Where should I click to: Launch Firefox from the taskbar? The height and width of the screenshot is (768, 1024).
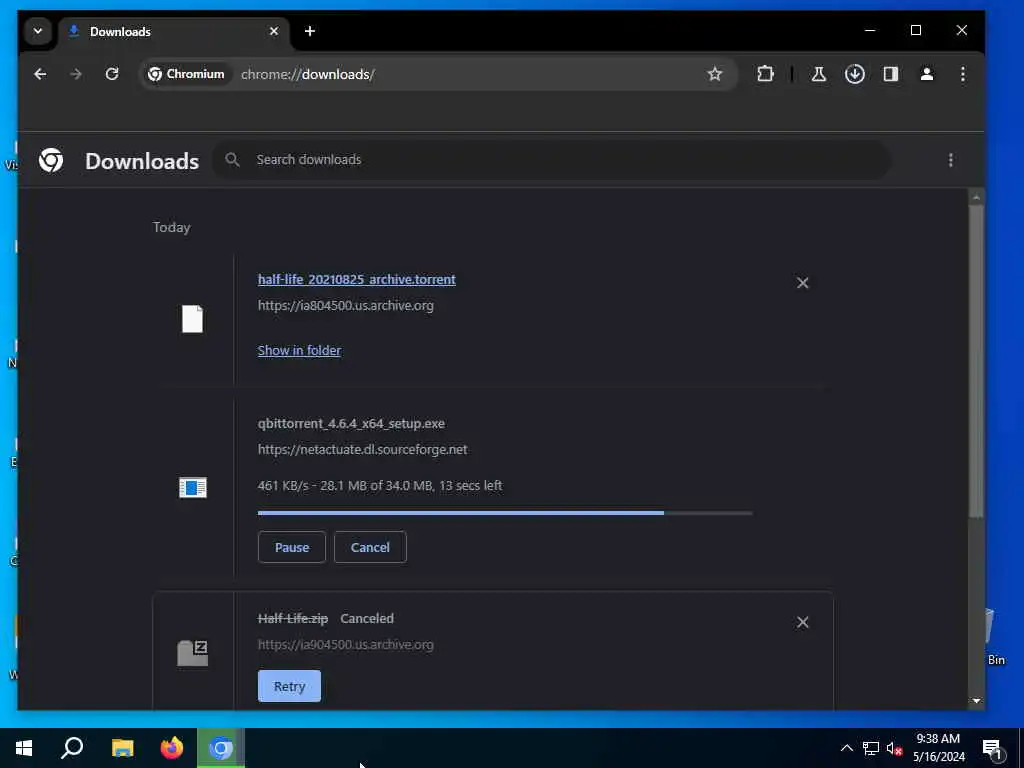coord(172,748)
